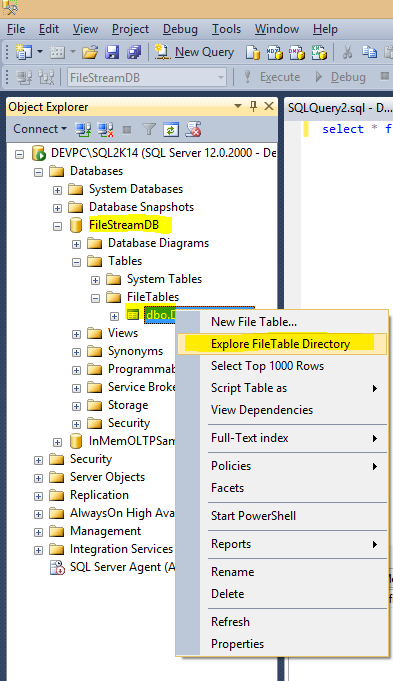Viewport: 393px width, 681px height.
Task: Click Disconnect icon in Object Explorer
Action: (x=105, y=129)
